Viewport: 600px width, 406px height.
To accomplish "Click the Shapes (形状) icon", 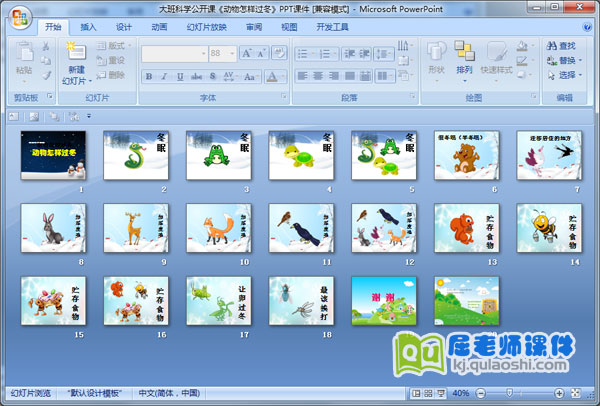I will click(x=436, y=52).
